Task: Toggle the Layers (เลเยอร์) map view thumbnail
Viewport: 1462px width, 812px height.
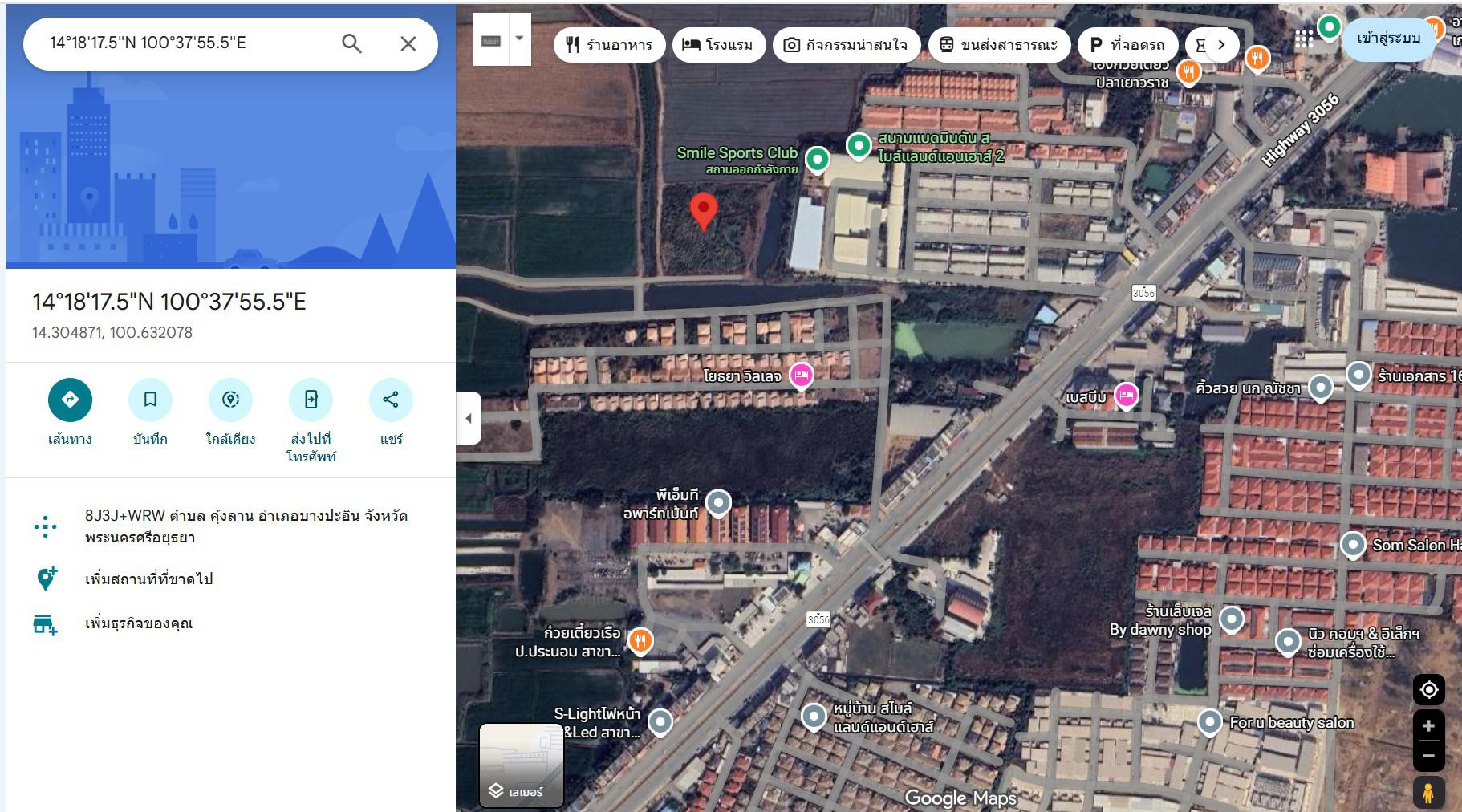Action: click(x=522, y=765)
